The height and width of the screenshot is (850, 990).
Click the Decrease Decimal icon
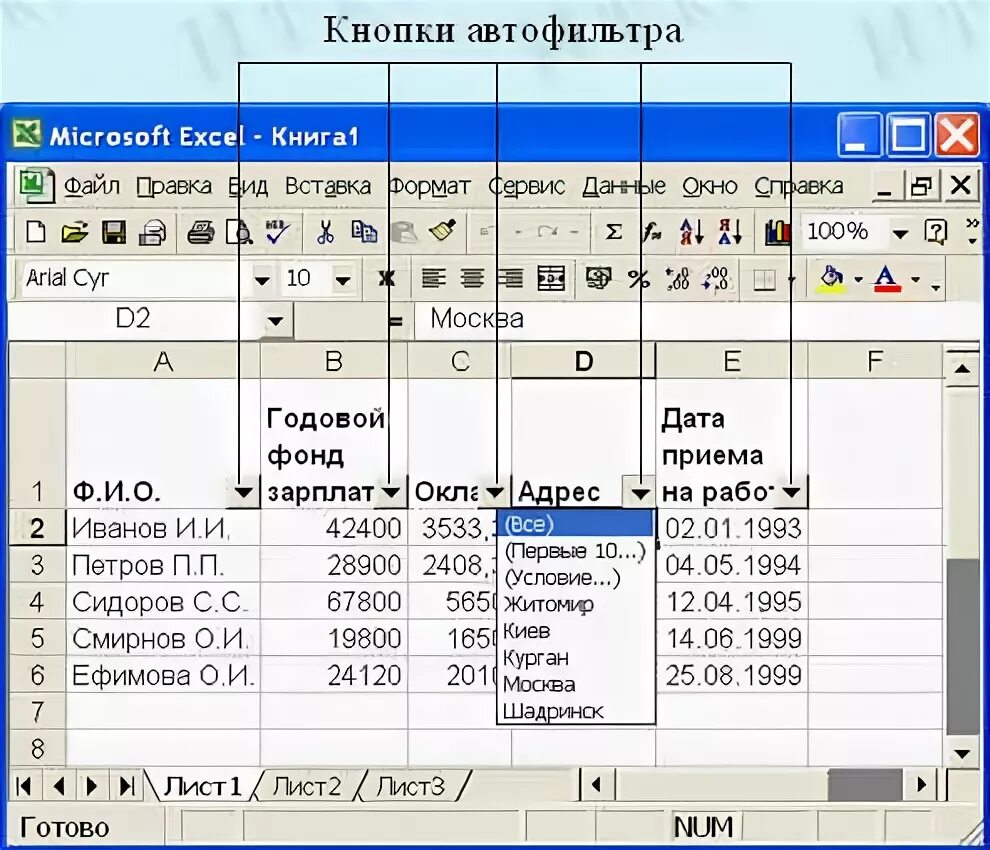pos(716,278)
